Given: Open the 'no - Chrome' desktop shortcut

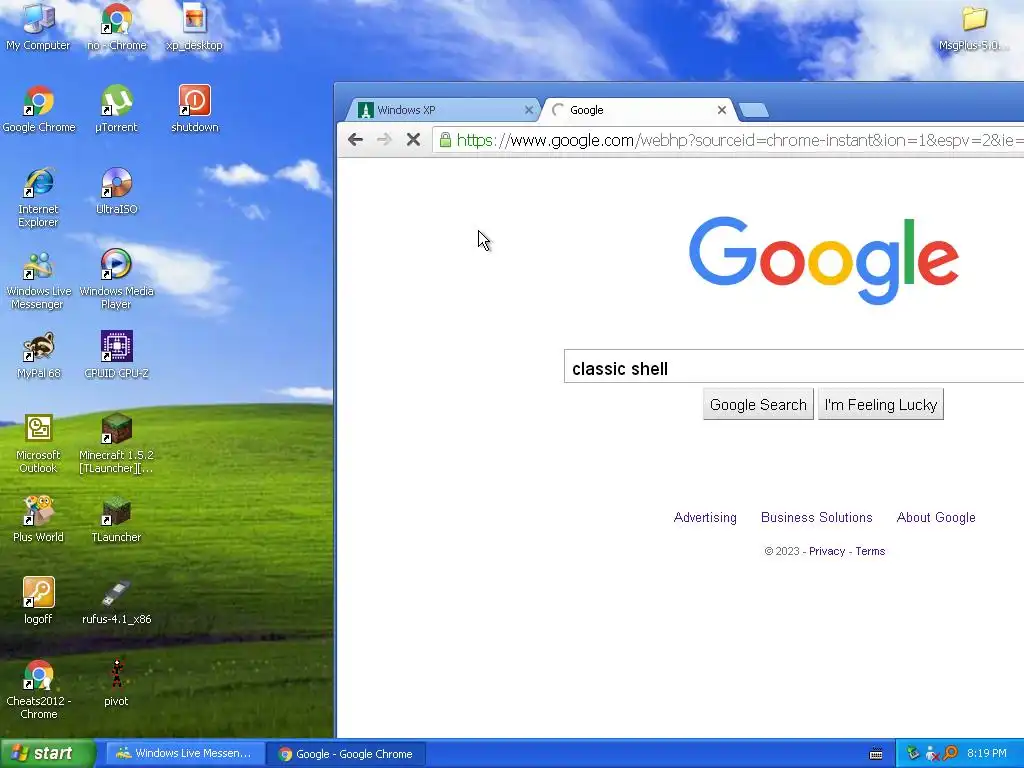Looking at the screenshot, I should [116, 26].
